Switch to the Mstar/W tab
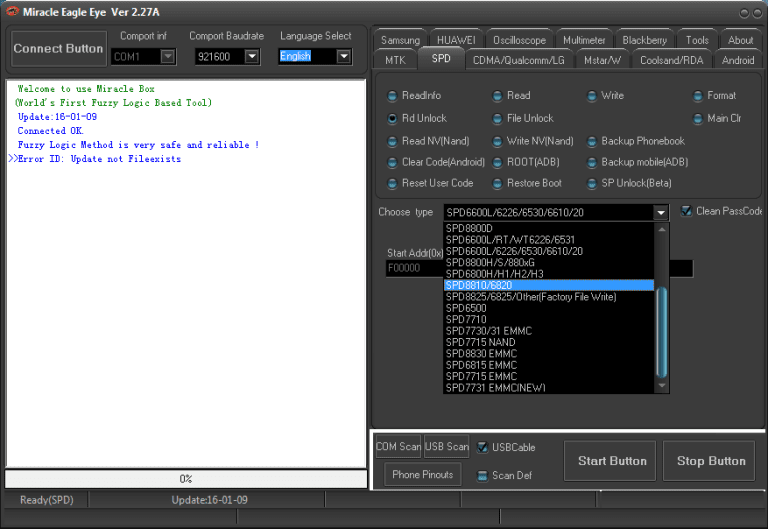The height and width of the screenshot is (529, 768). (x=602, y=60)
